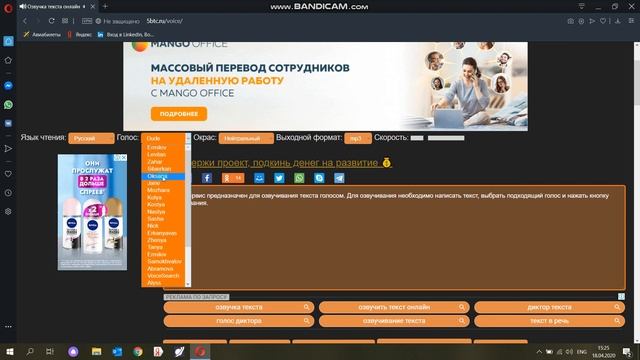The image size is (640, 360).
Task: Share the page via Telegram
Action: 339,178
